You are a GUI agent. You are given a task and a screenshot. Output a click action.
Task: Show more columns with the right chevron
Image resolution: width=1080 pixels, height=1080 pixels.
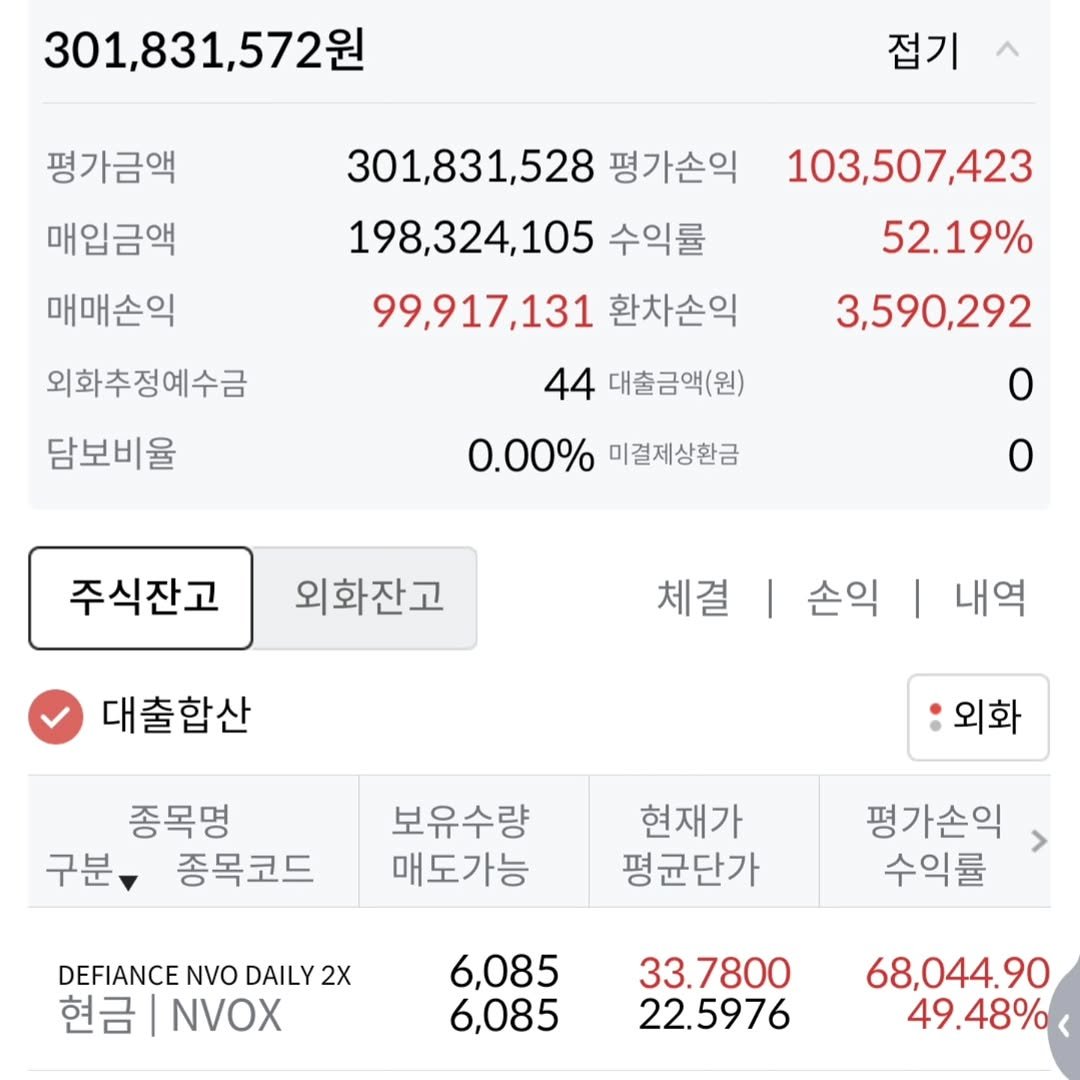[1039, 842]
